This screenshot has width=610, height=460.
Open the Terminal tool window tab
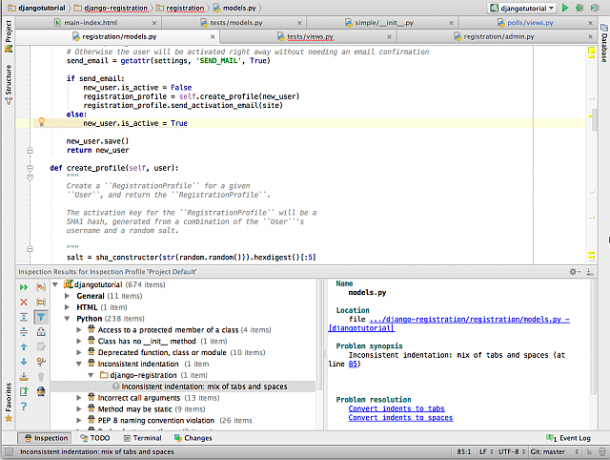coord(142,438)
